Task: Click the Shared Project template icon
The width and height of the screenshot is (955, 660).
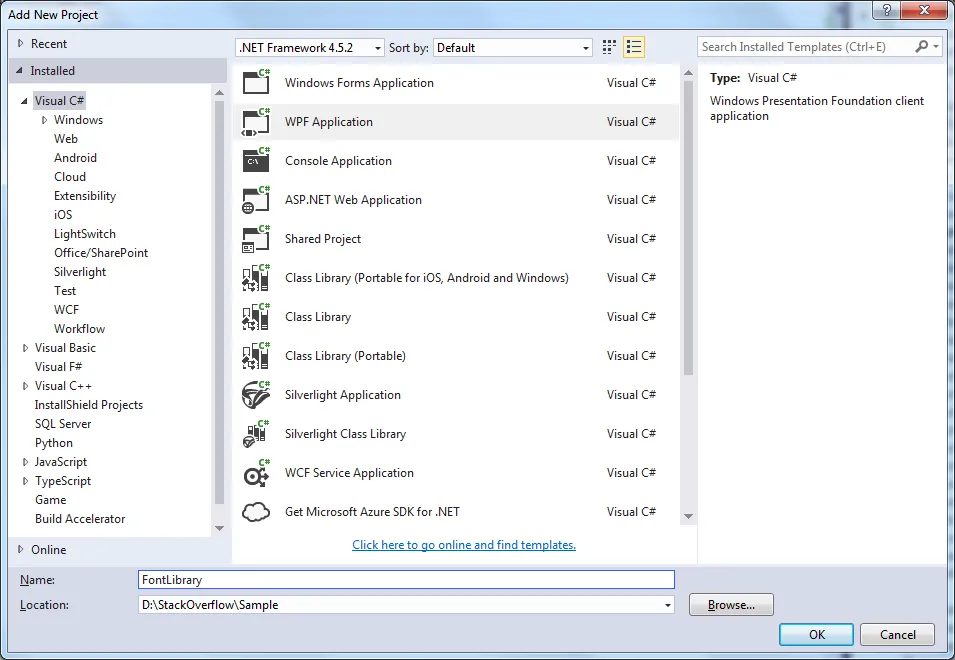Action: pos(256,238)
